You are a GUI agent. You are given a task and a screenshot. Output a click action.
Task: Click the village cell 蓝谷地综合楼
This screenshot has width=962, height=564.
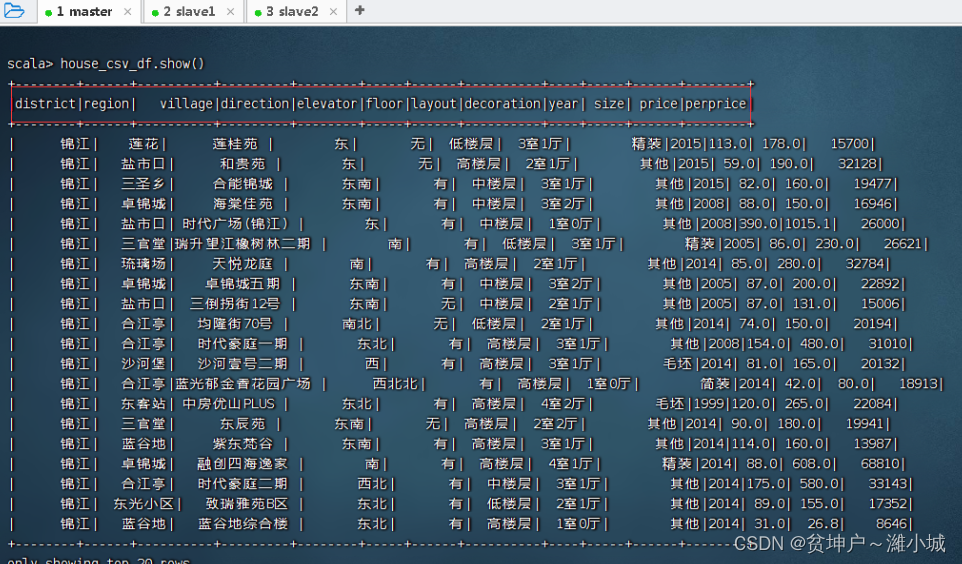tap(242, 523)
